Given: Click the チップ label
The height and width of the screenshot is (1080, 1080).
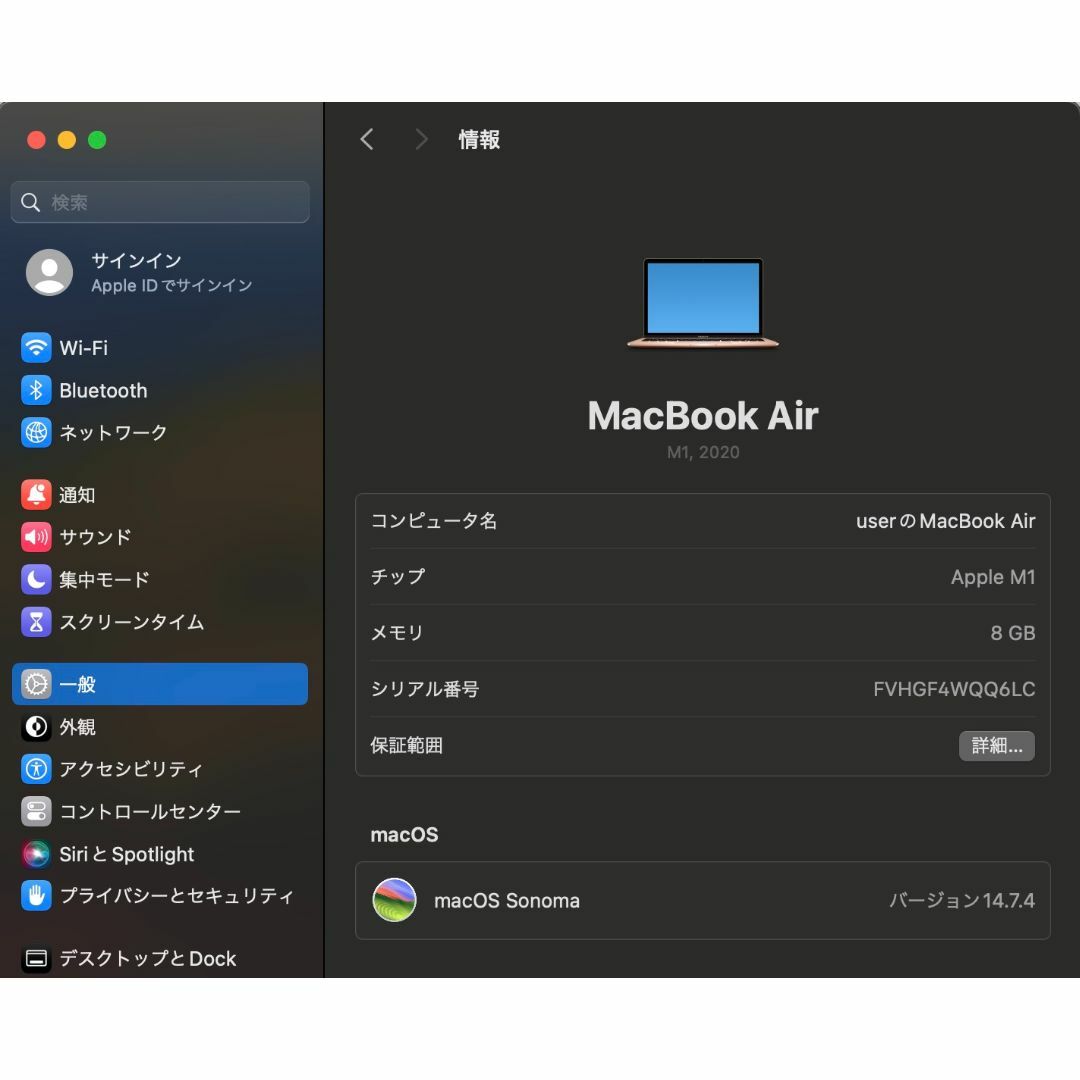Looking at the screenshot, I should (398, 577).
